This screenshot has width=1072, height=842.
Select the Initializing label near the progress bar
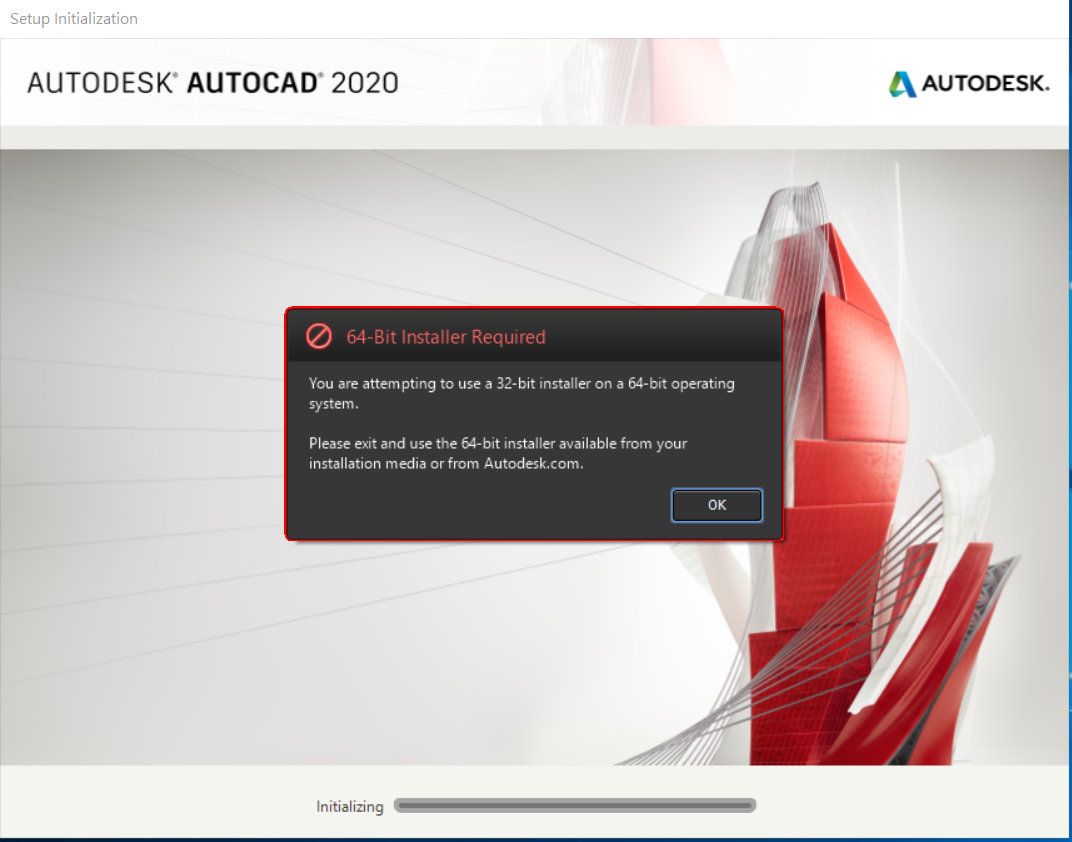[349, 806]
